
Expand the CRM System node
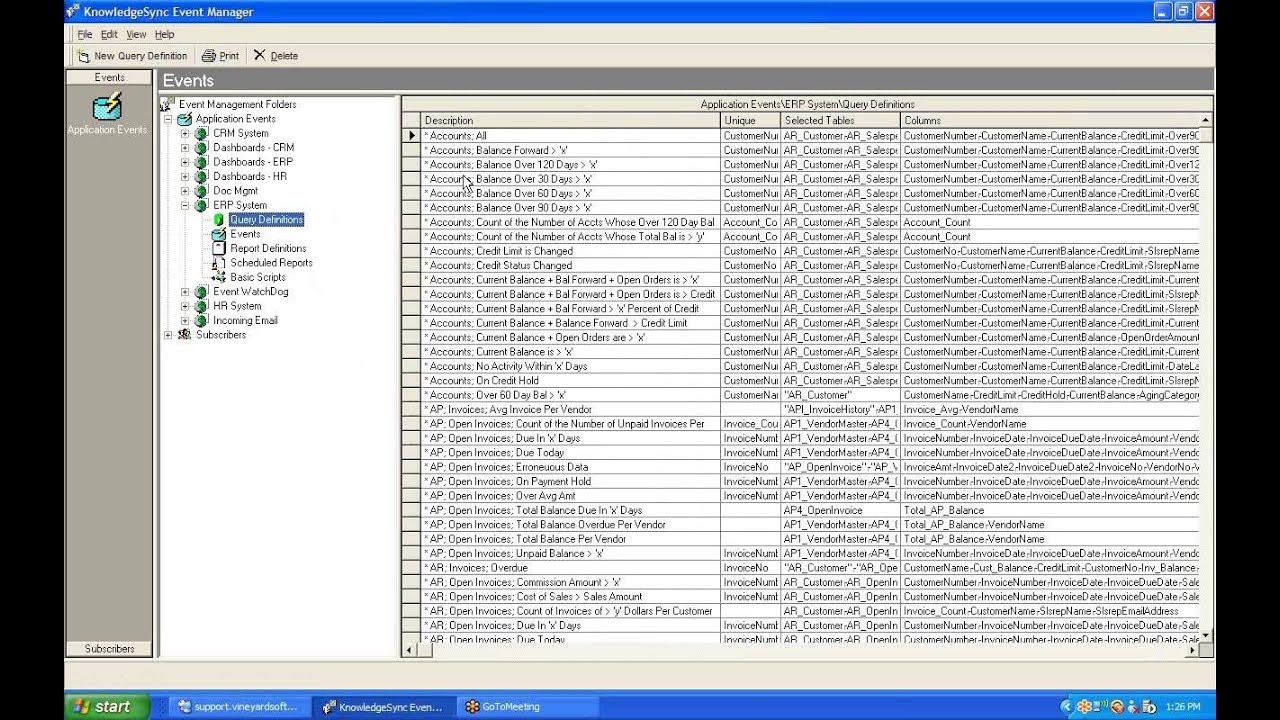click(x=185, y=133)
